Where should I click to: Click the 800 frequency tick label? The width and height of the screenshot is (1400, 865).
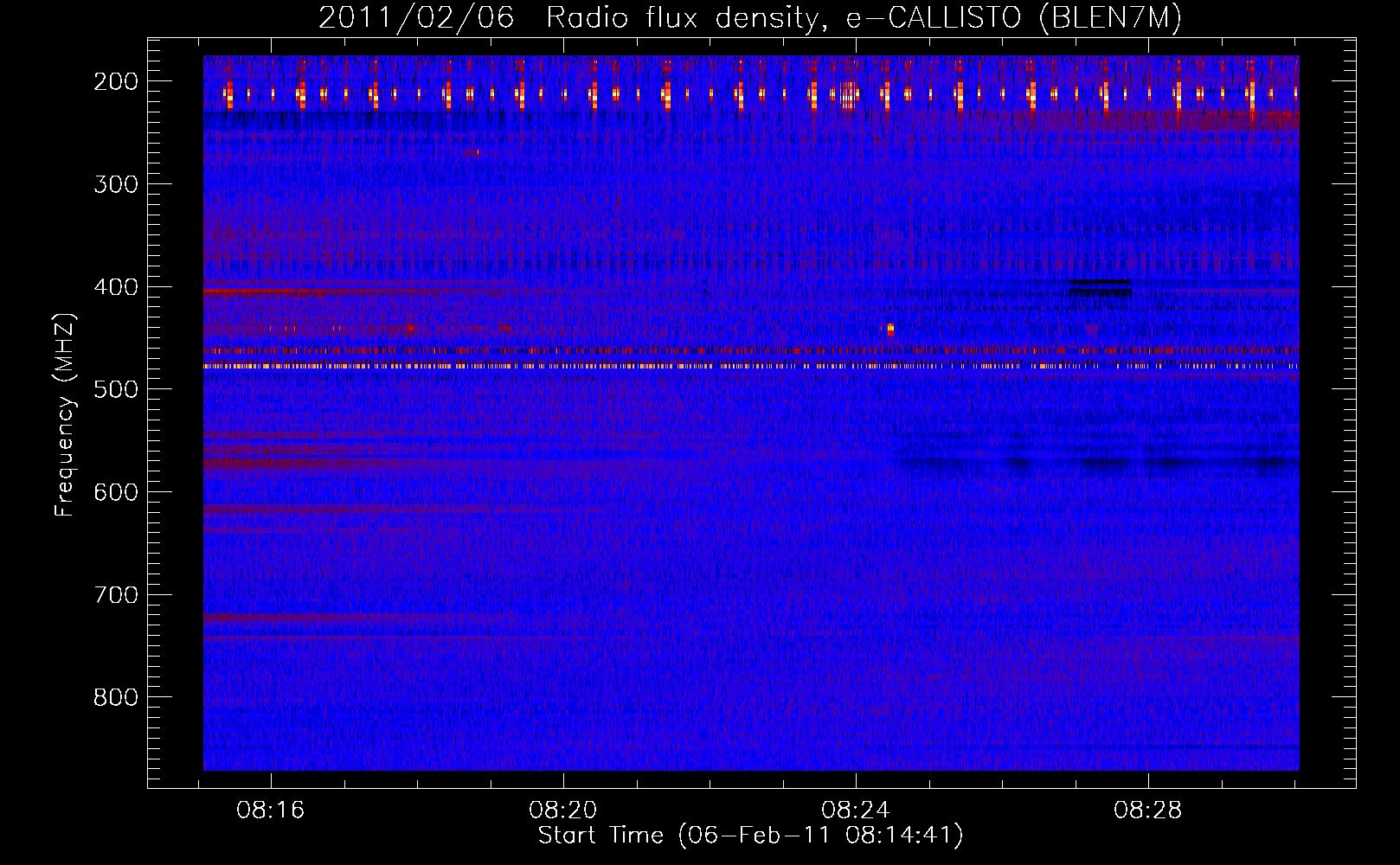[x=115, y=697]
